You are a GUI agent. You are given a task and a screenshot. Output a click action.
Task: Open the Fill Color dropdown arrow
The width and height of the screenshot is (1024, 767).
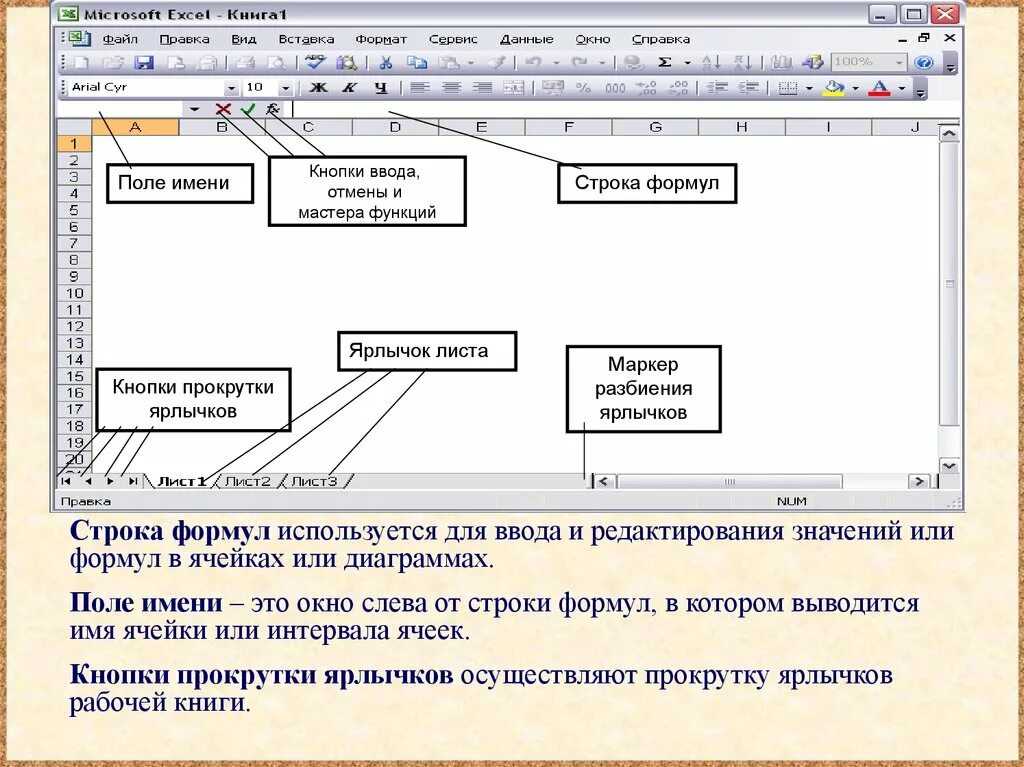coord(856,88)
